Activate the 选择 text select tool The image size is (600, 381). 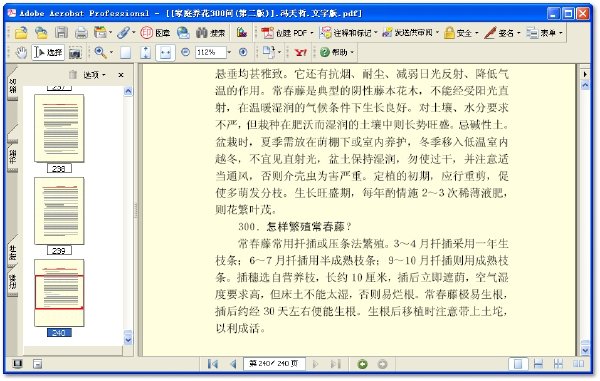pyautogui.click(x=48, y=52)
